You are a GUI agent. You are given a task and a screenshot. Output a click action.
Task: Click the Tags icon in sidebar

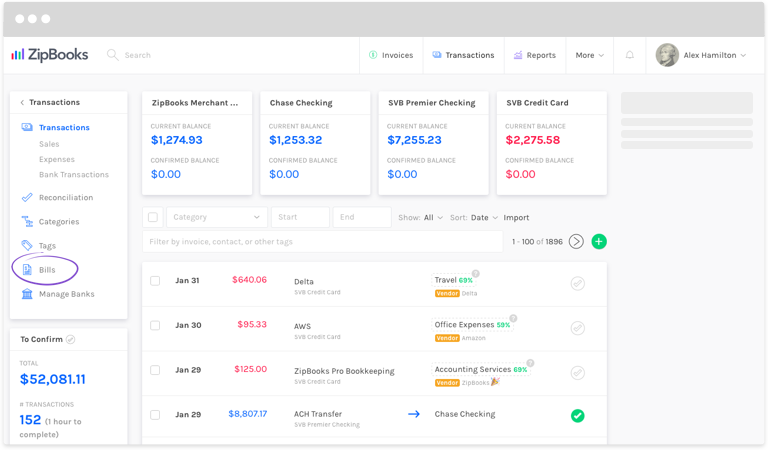pos(27,245)
